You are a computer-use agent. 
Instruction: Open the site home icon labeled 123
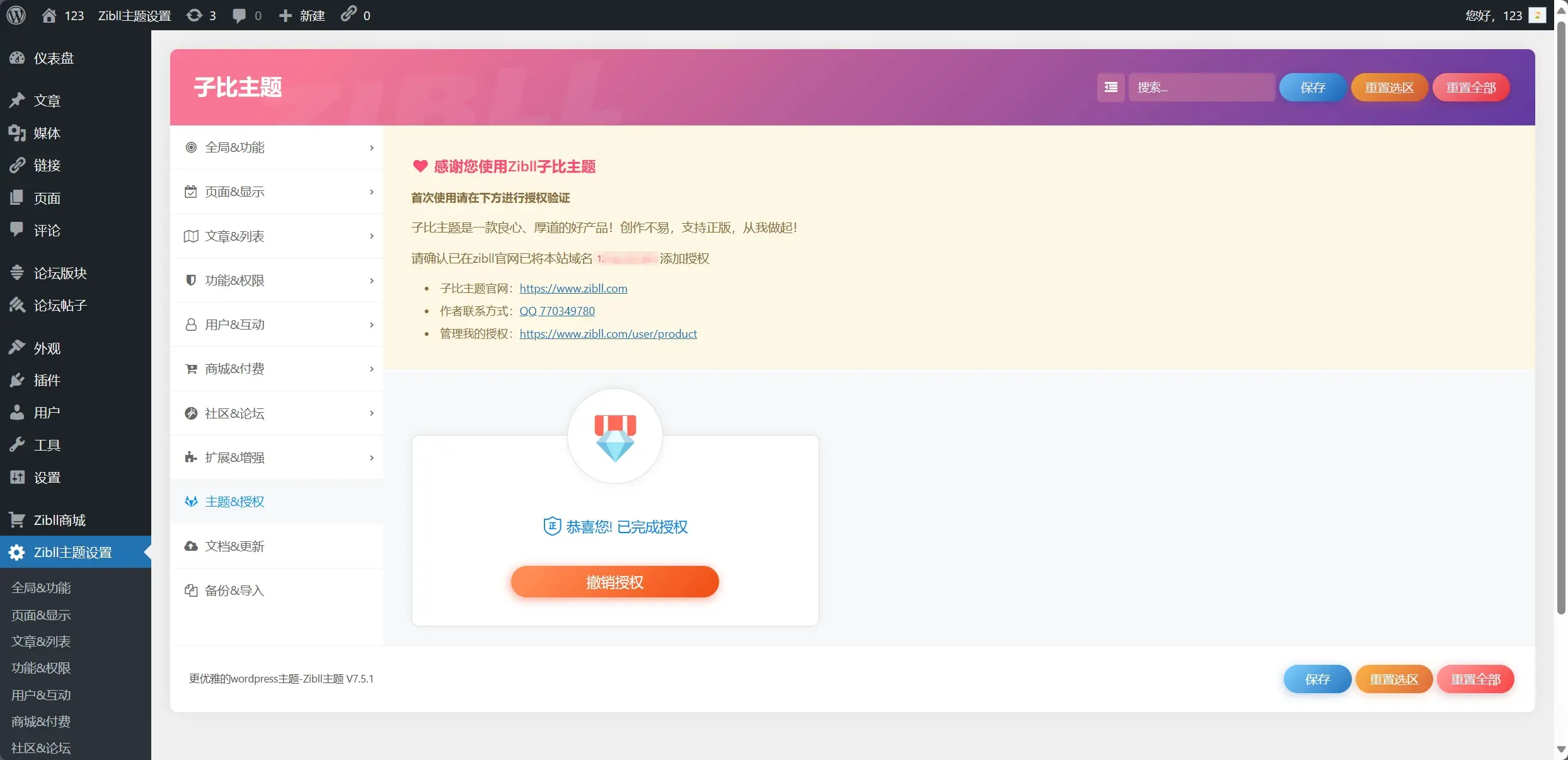pos(49,15)
